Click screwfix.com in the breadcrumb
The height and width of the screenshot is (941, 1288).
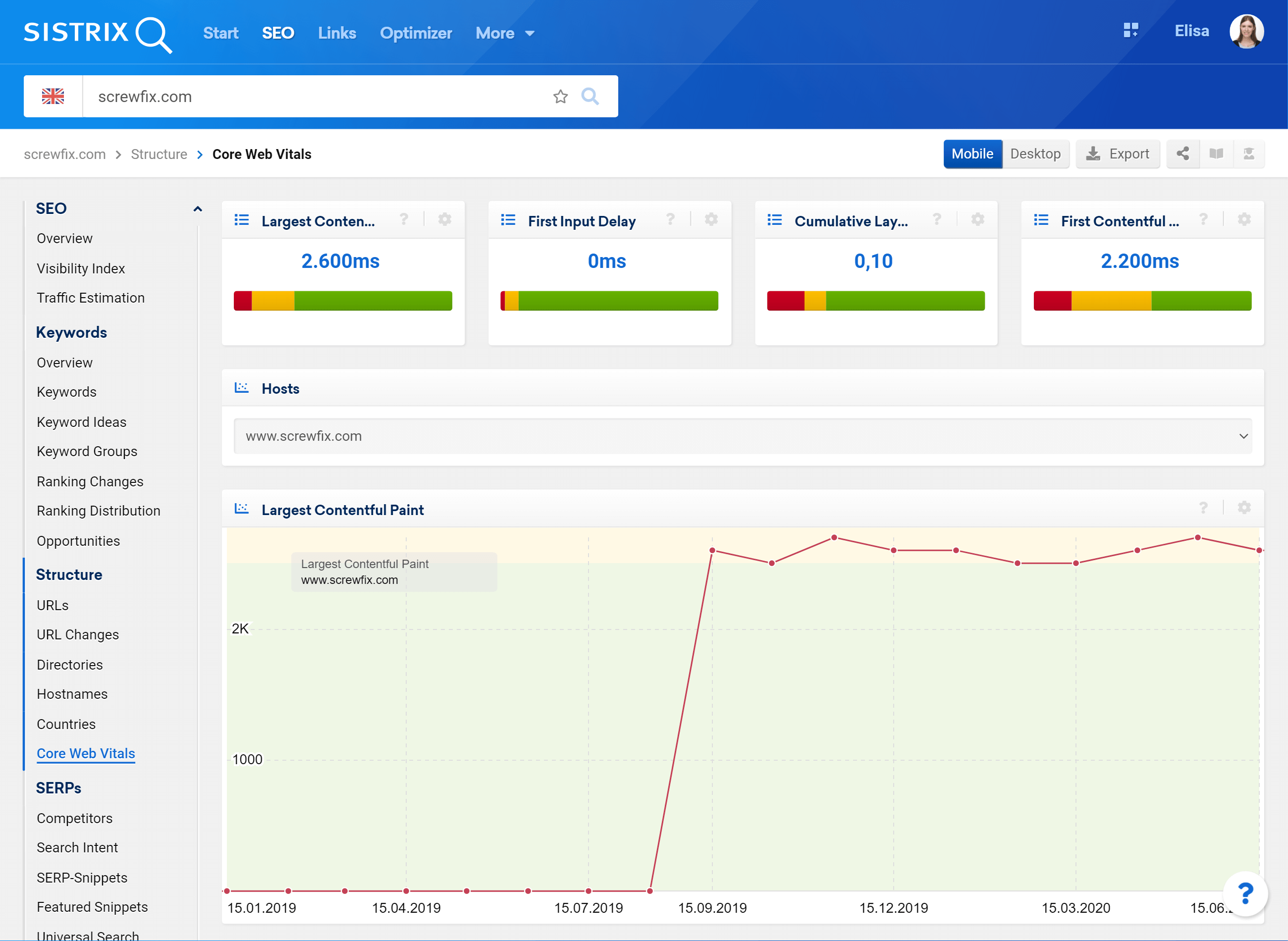(x=65, y=155)
